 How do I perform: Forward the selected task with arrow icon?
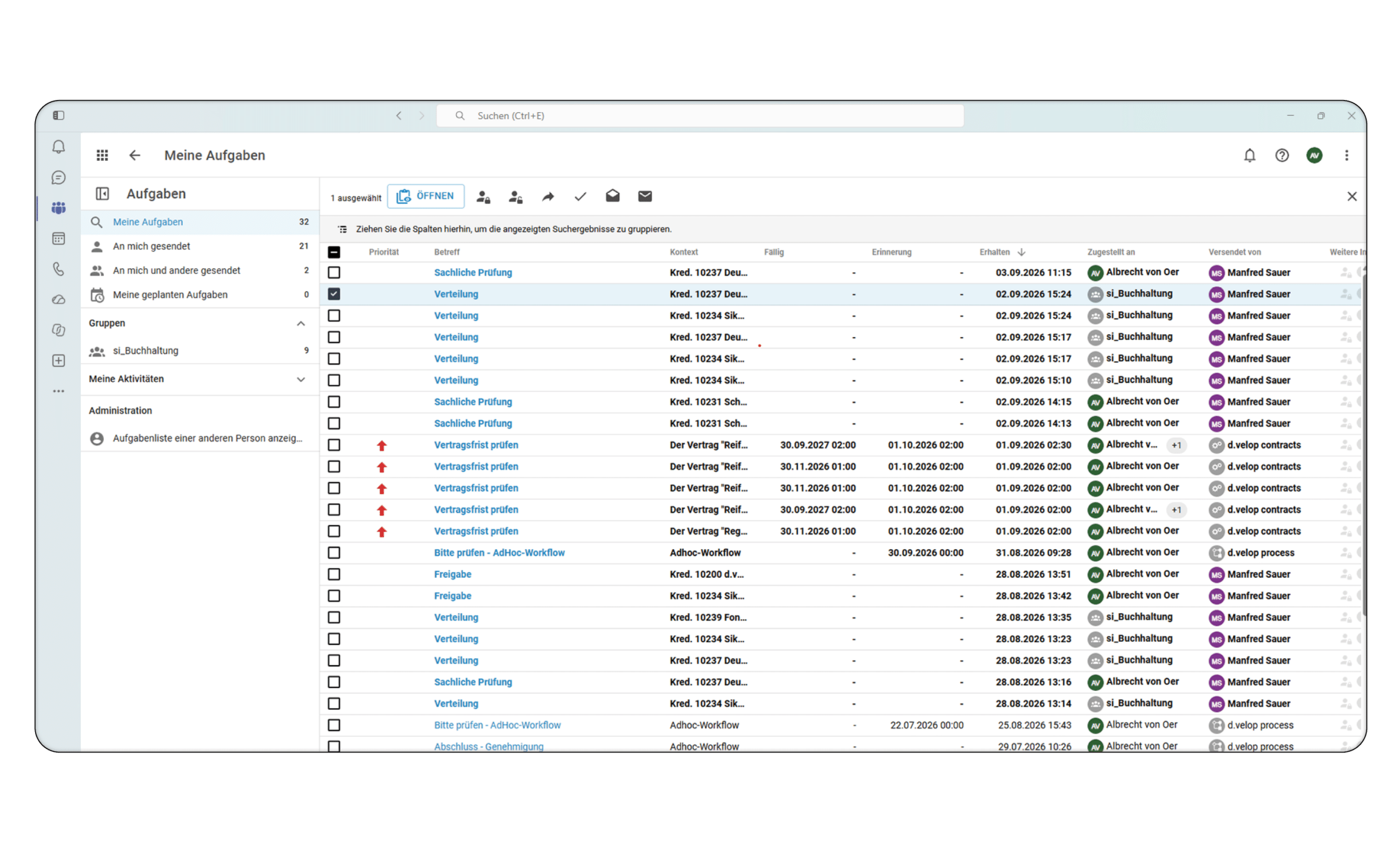pos(548,197)
